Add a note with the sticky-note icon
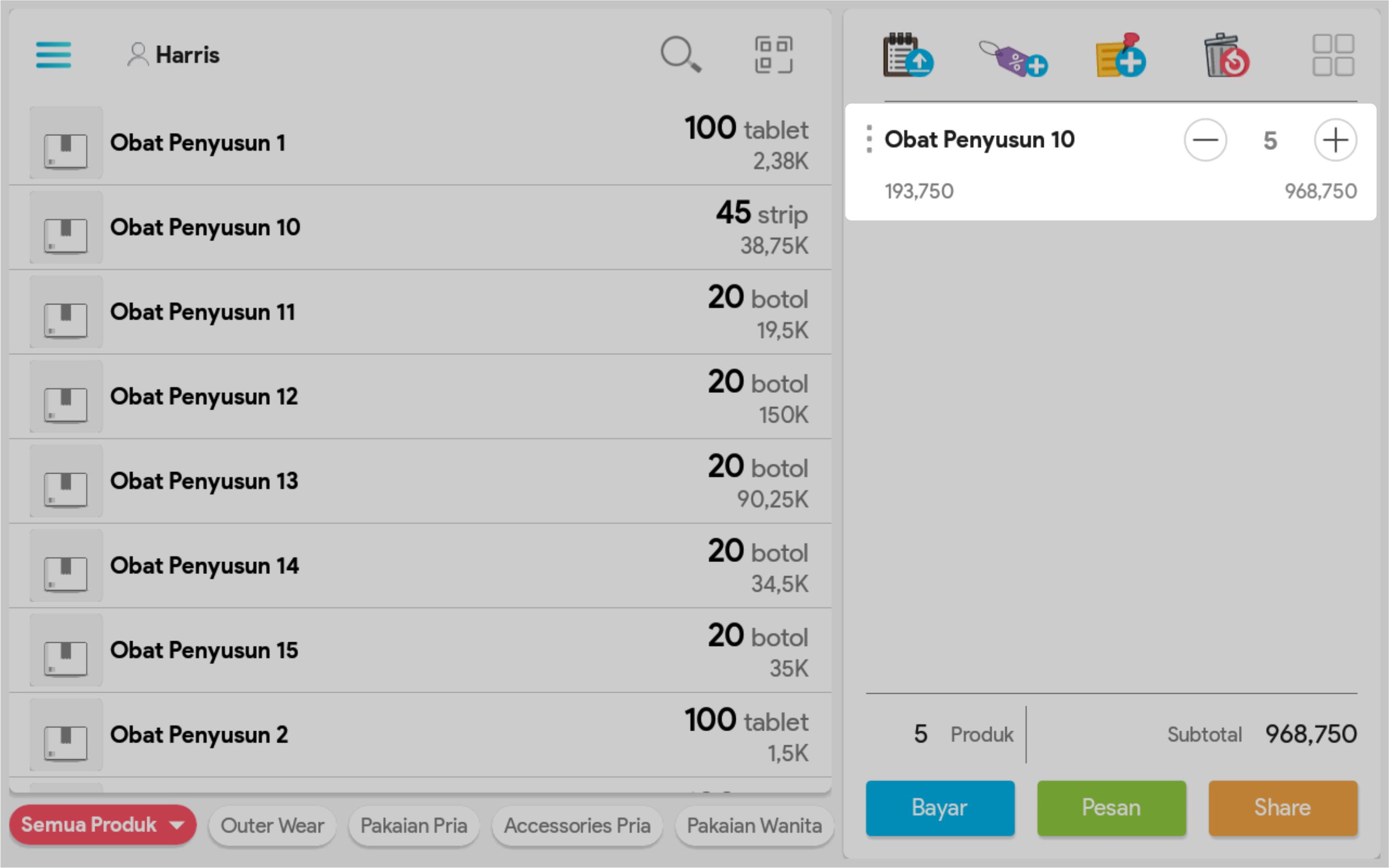This screenshot has width=1389, height=868. click(x=1120, y=56)
